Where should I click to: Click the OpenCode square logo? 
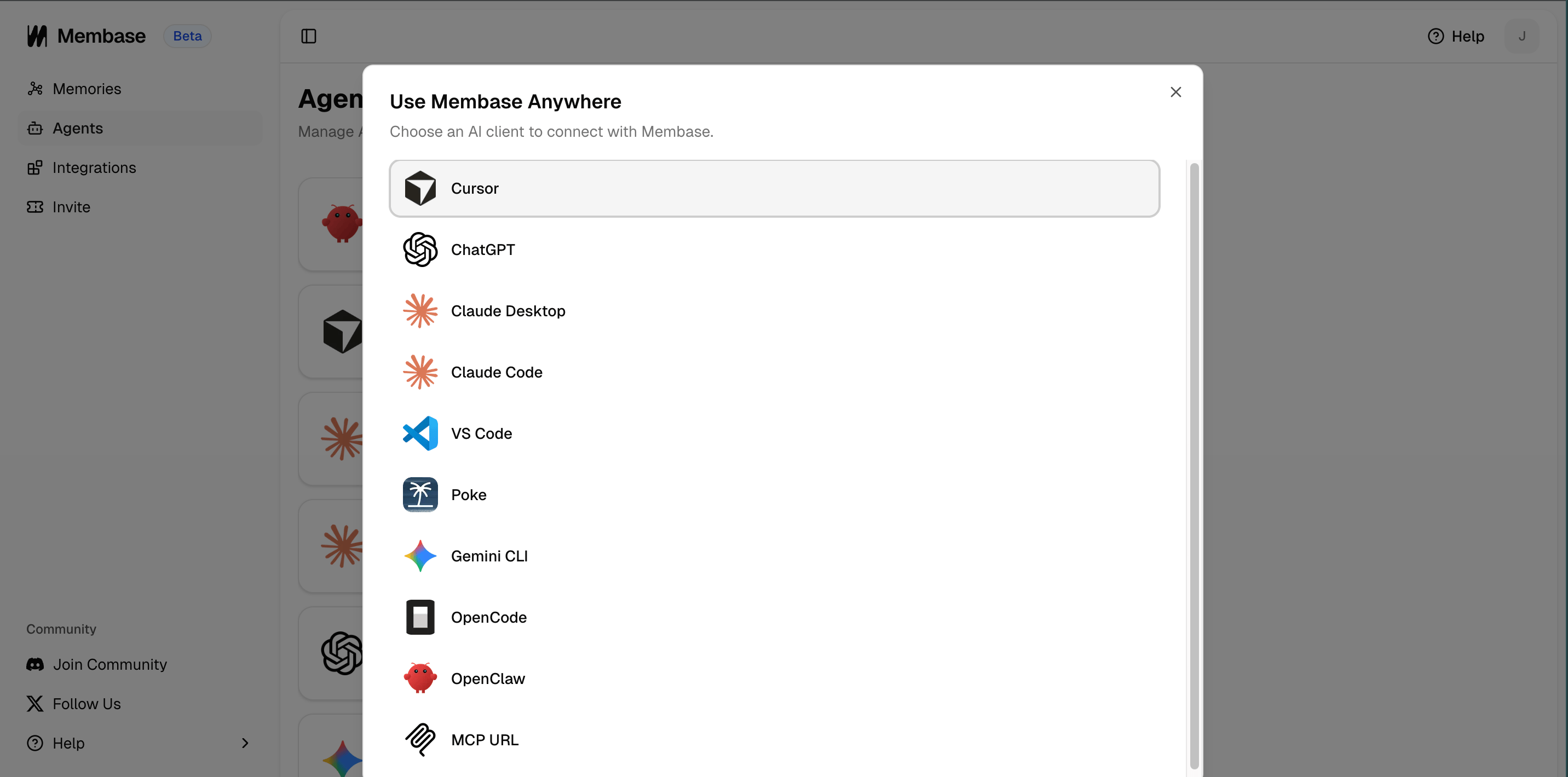[x=420, y=617]
